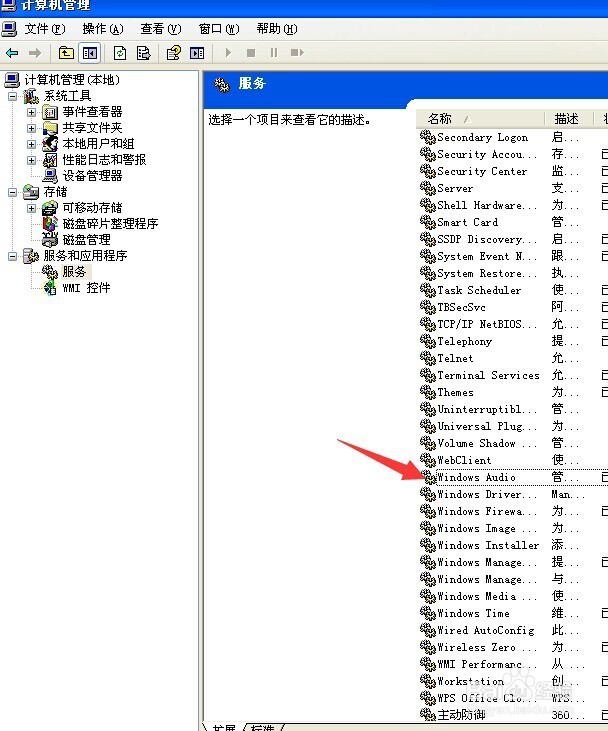The height and width of the screenshot is (731, 608).
Task: Switch to the 标准 tab
Action: 263,727
